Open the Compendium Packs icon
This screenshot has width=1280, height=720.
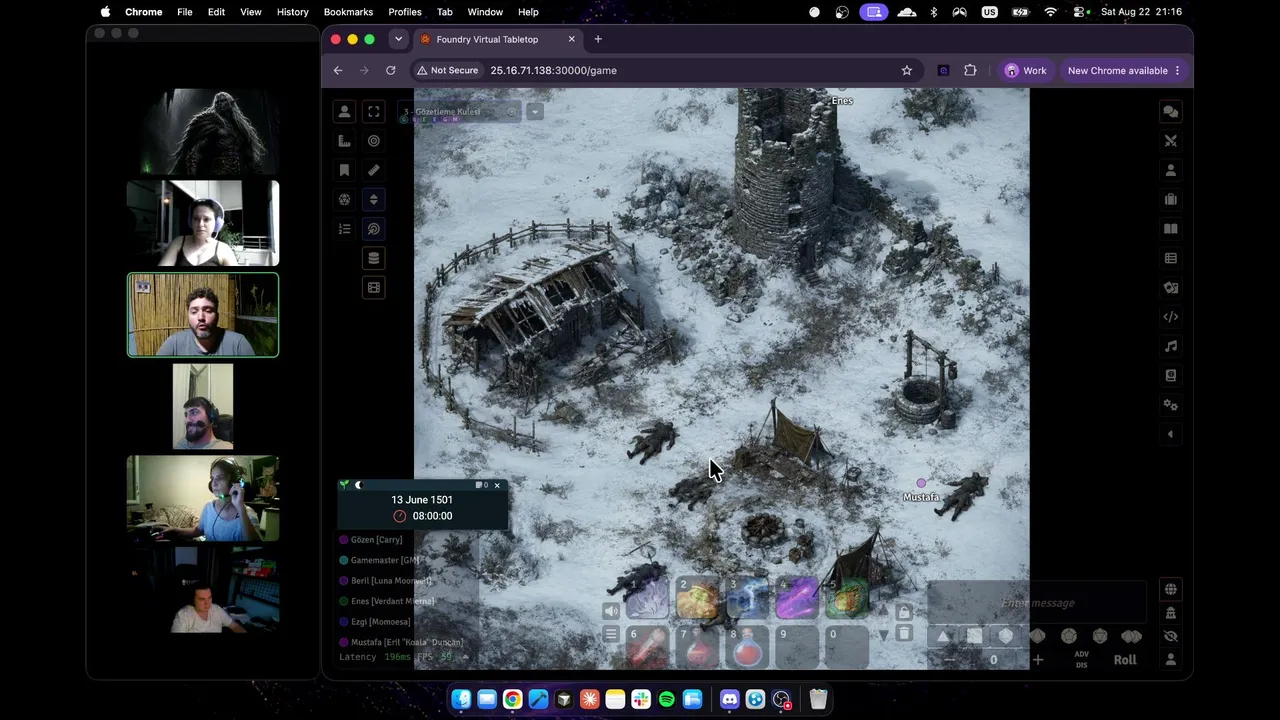1171,375
